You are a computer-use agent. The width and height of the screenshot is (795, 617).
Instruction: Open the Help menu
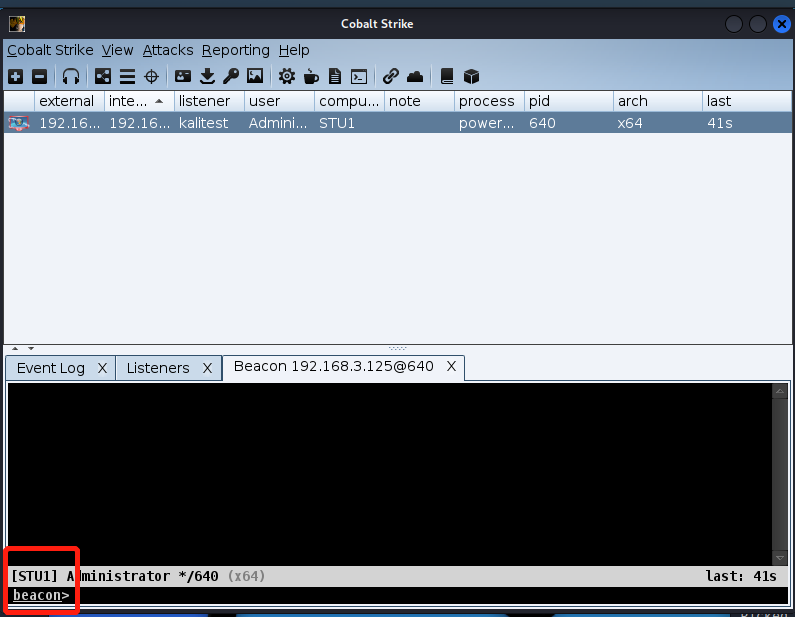tap(294, 50)
